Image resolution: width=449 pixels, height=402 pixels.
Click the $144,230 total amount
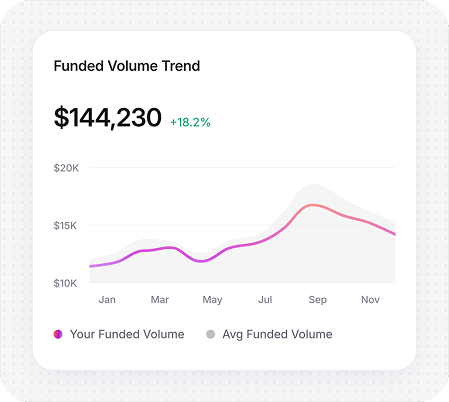[x=108, y=118]
